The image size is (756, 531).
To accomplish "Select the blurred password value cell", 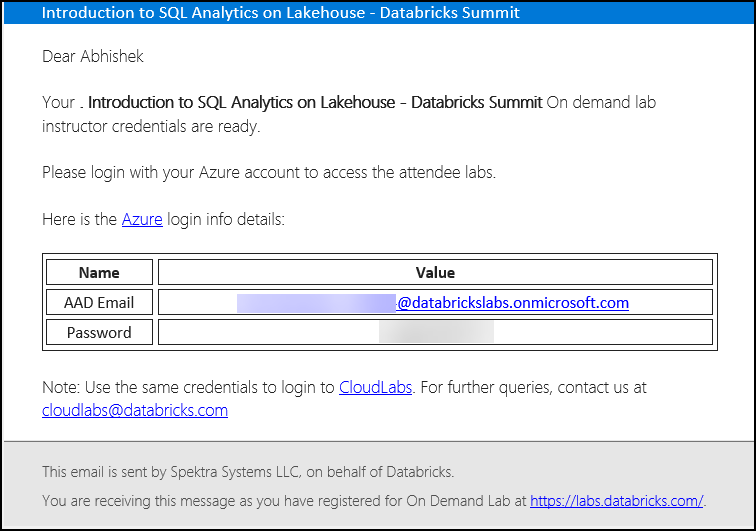I will click(435, 332).
